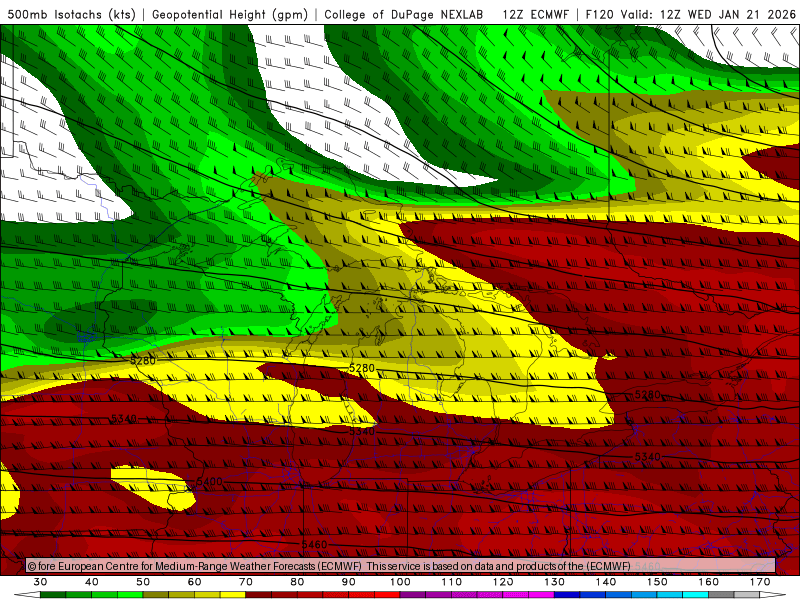Screen dimensions: 800x600
Task: Click the 70 value on the isotach scale
Action: pos(246,582)
